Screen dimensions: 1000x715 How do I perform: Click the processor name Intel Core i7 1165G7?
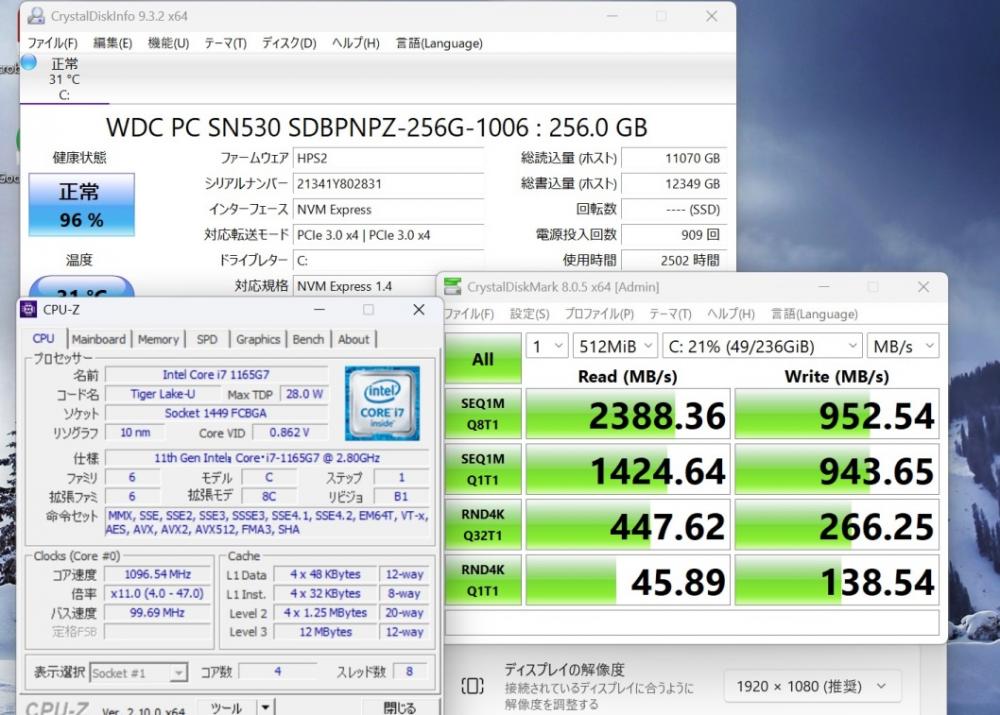point(216,374)
